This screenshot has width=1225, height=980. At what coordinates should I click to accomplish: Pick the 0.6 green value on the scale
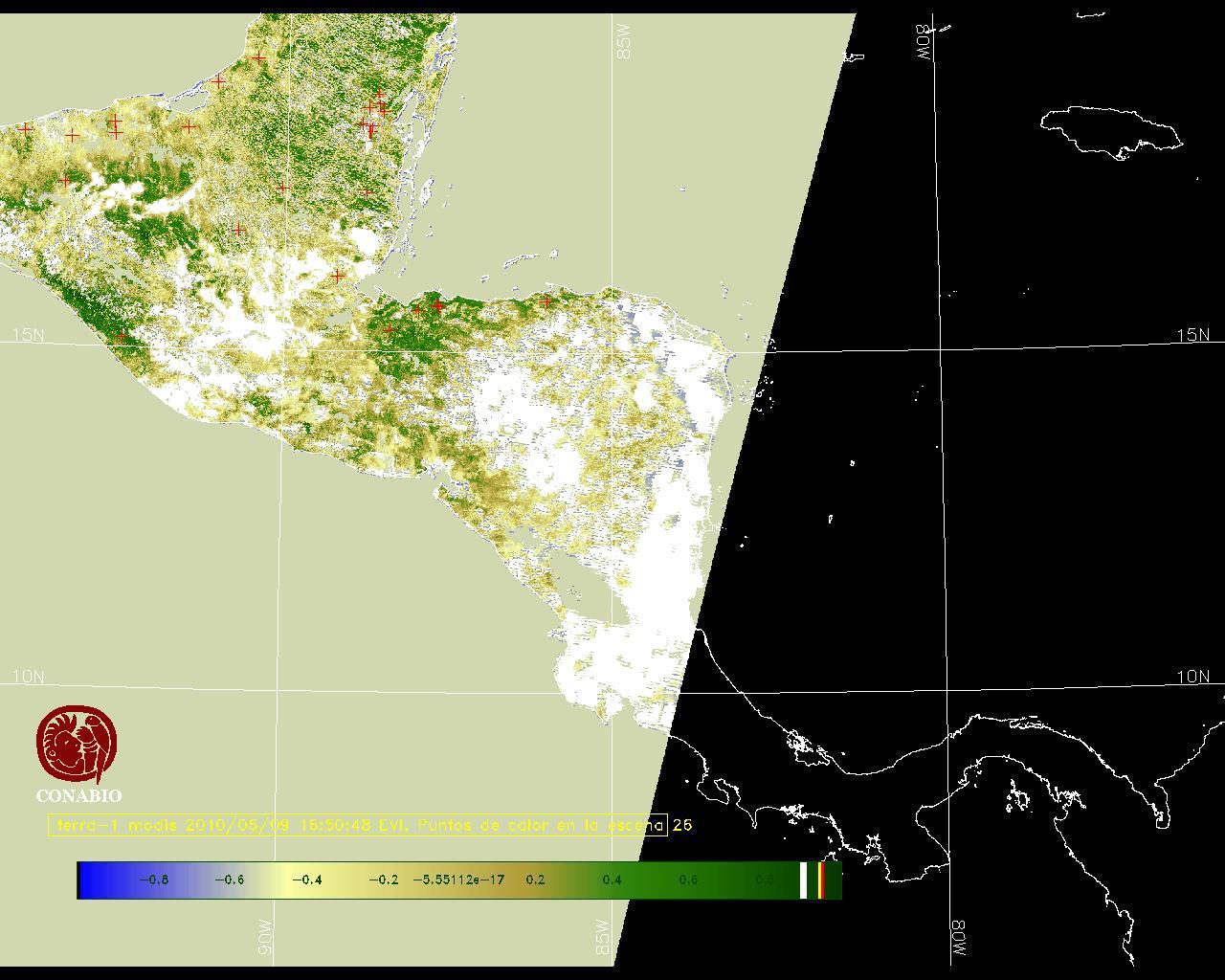click(x=688, y=880)
